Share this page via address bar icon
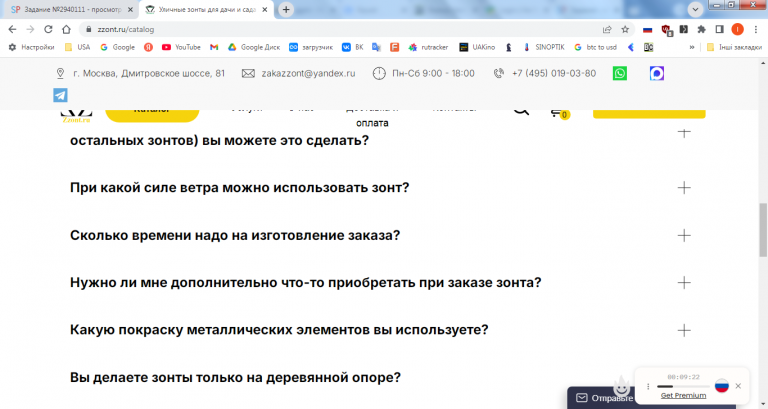The width and height of the screenshot is (768, 409). coord(607,29)
